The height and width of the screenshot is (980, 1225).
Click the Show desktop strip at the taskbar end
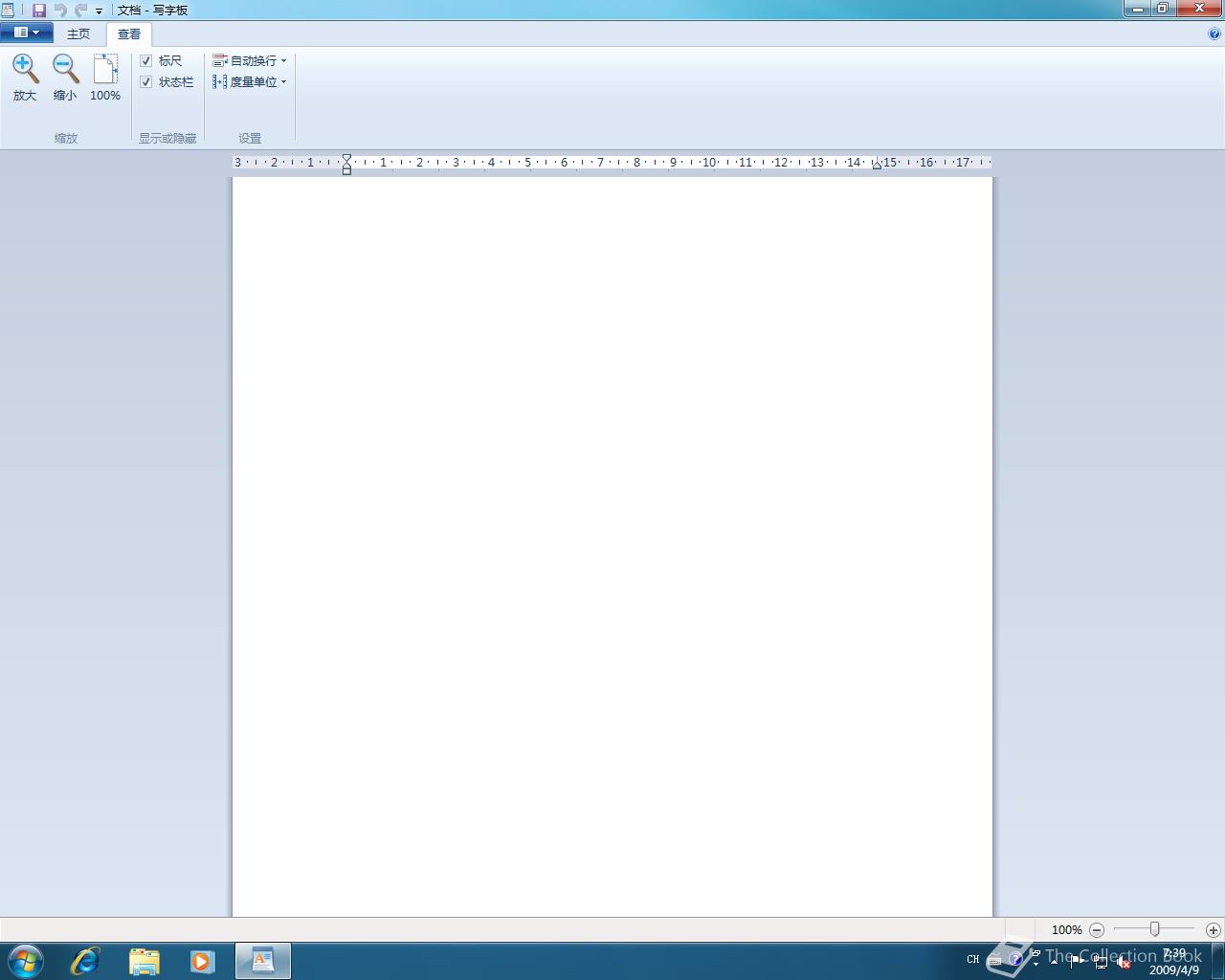(1218, 961)
